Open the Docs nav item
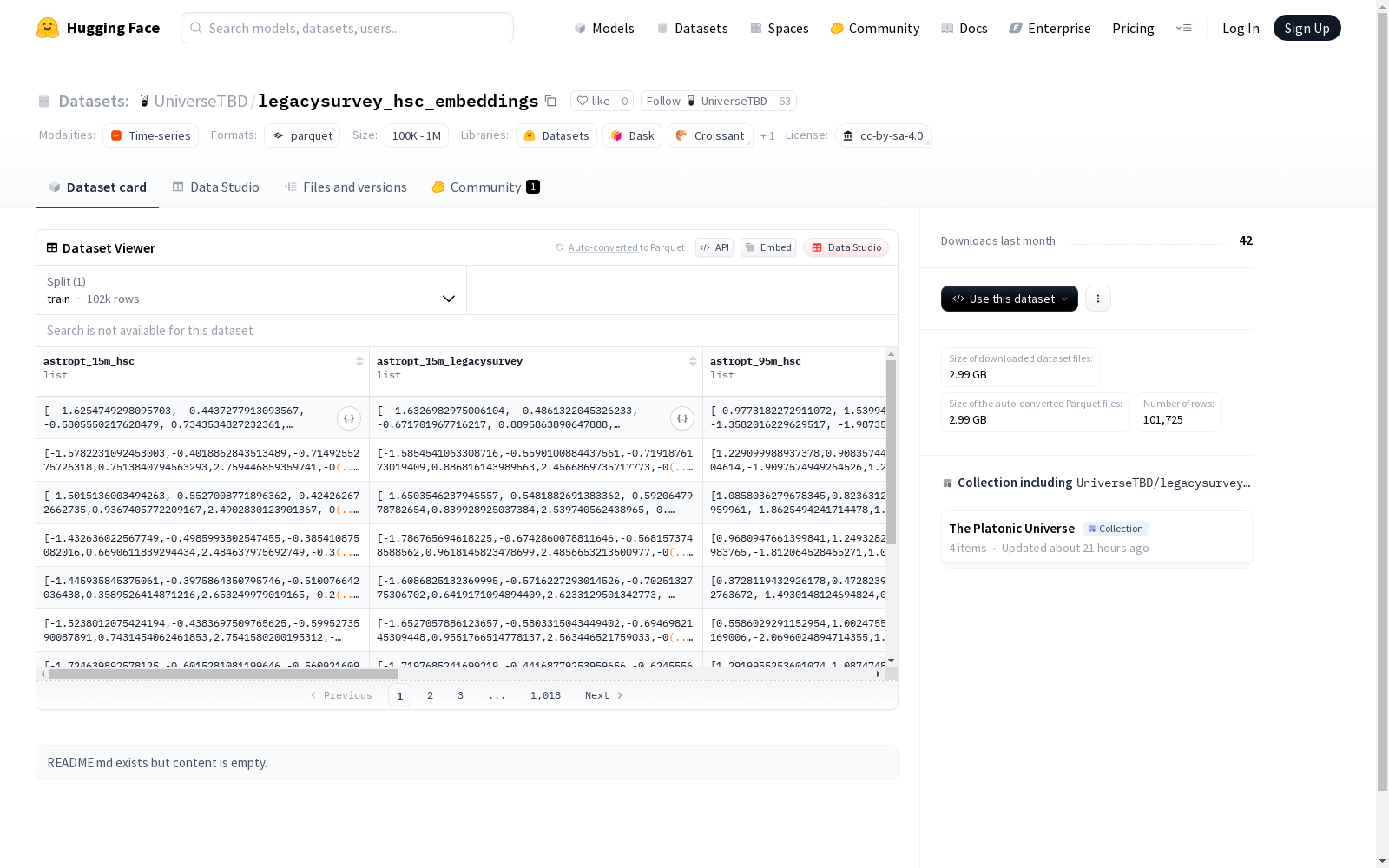This screenshot has width=1389, height=868. 964,28
